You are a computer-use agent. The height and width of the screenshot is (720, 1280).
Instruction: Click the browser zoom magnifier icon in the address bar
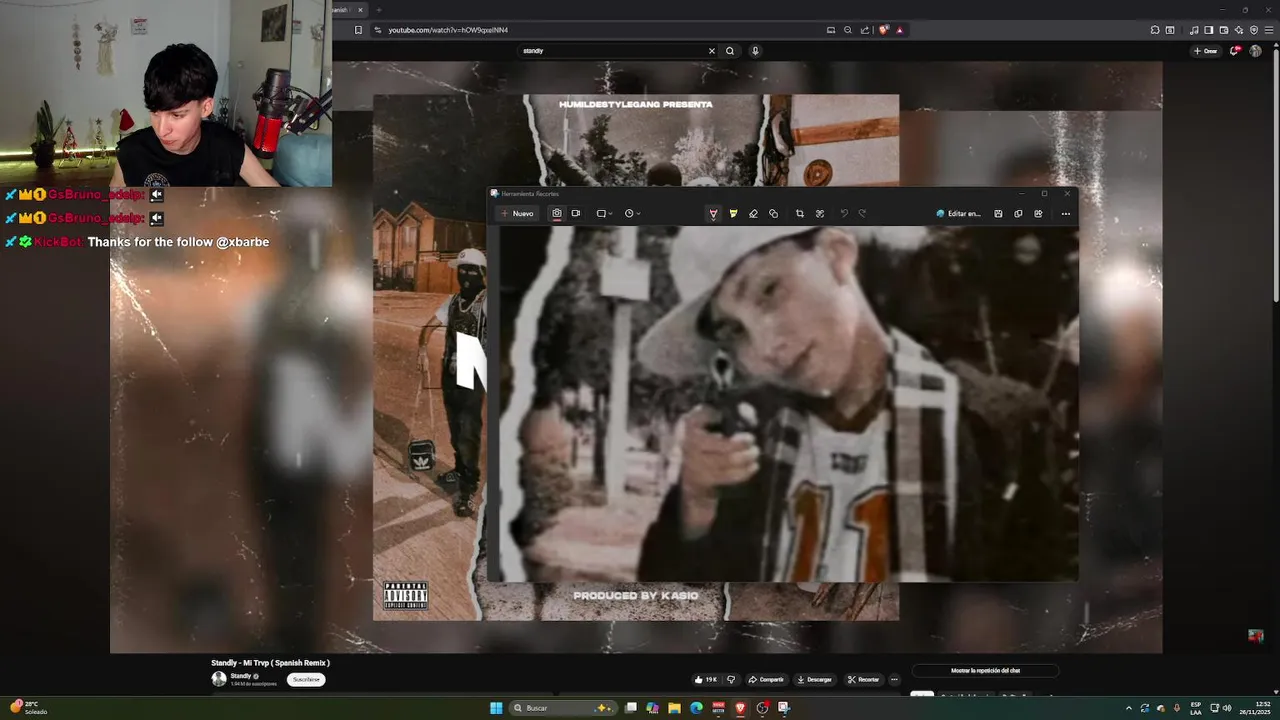click(848, 30)
